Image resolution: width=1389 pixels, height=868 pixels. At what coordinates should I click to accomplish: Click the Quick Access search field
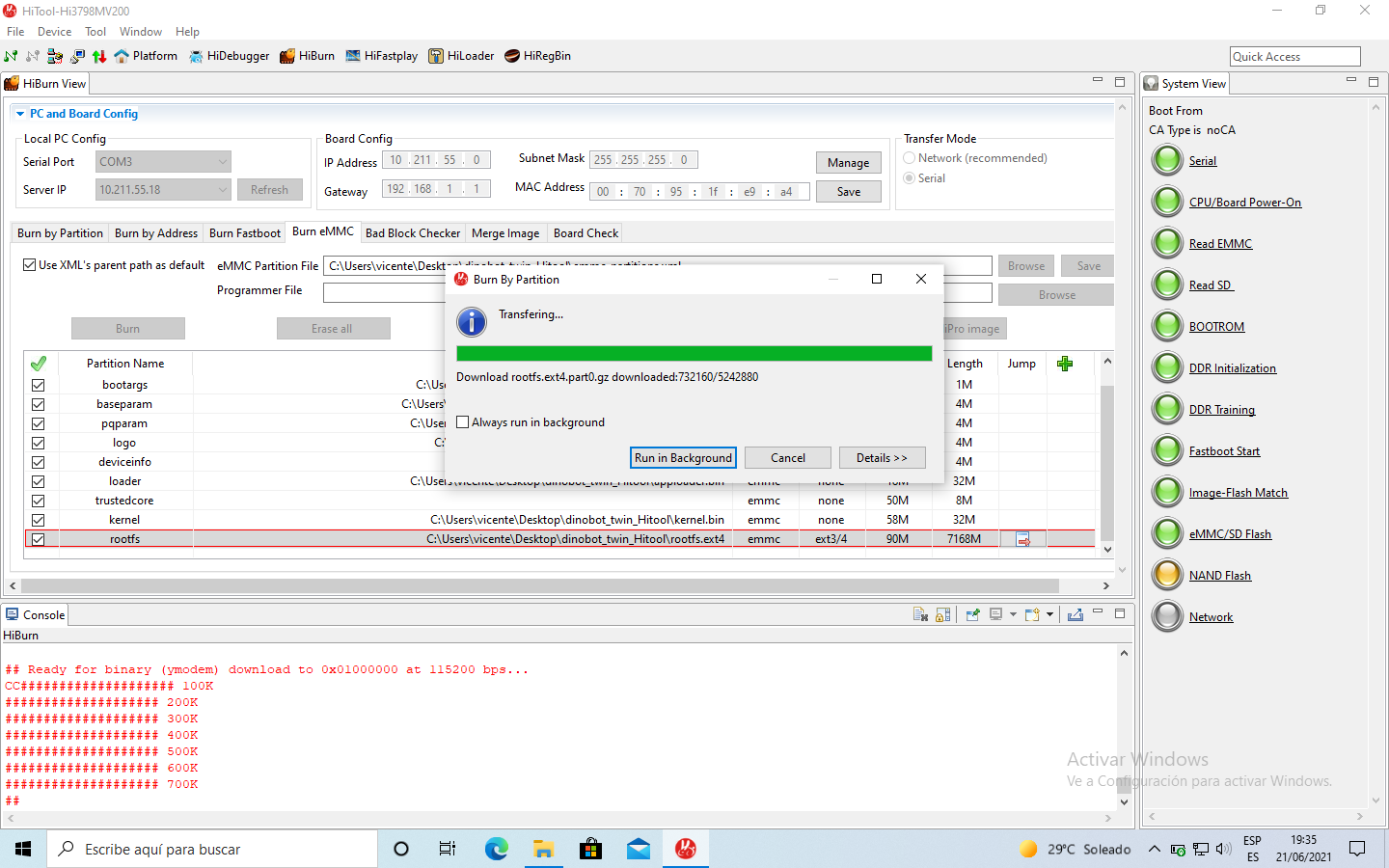pyautogui.click(x=1294, y=57)
